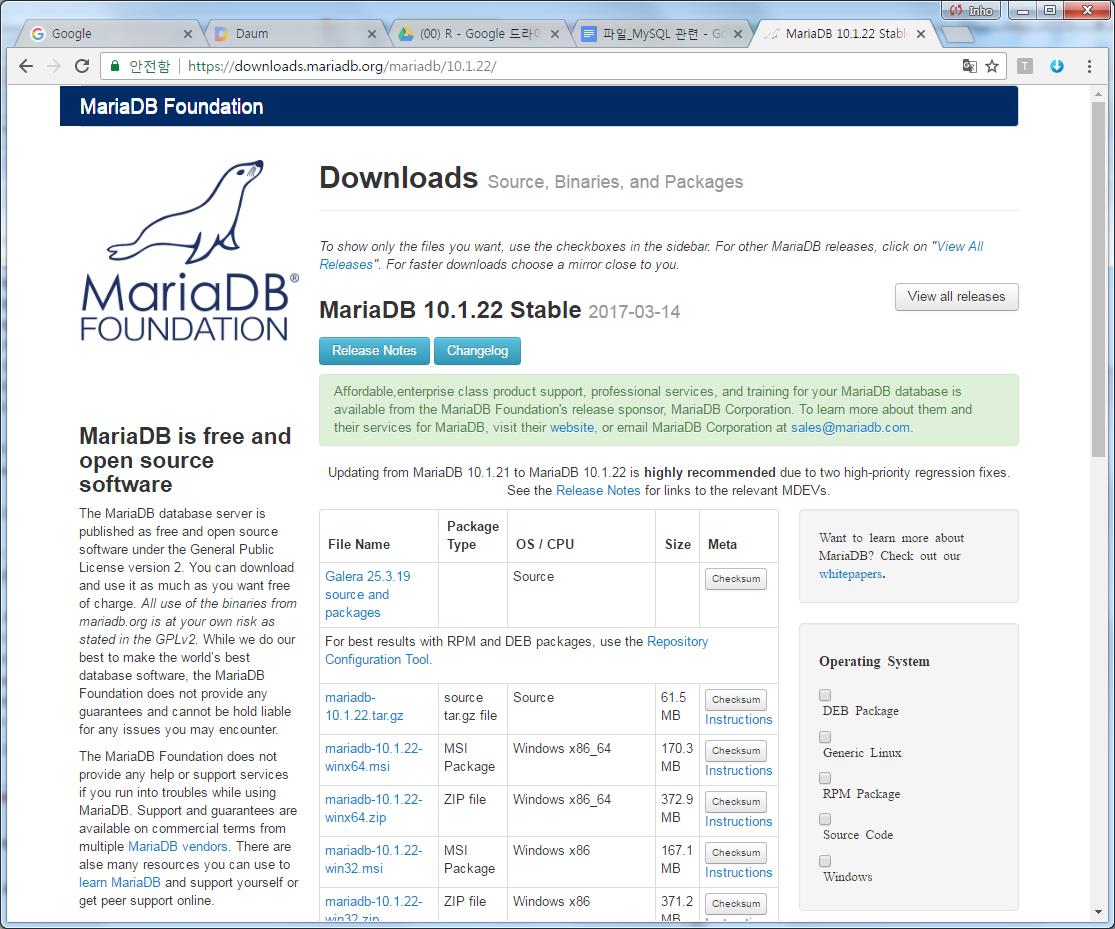Check the DEB Package checkbox
Viewport: 1115px width, 929px height.
[825, 695]
